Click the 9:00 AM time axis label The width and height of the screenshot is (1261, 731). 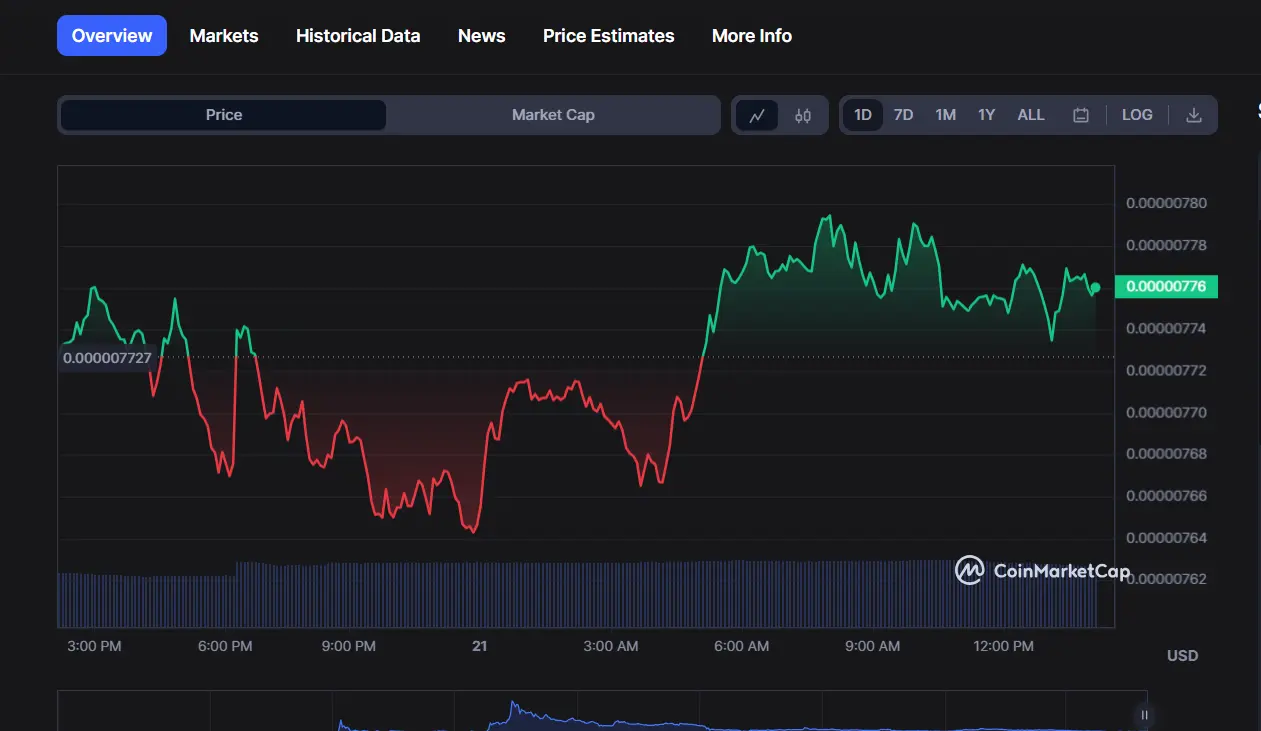(873, 646)
